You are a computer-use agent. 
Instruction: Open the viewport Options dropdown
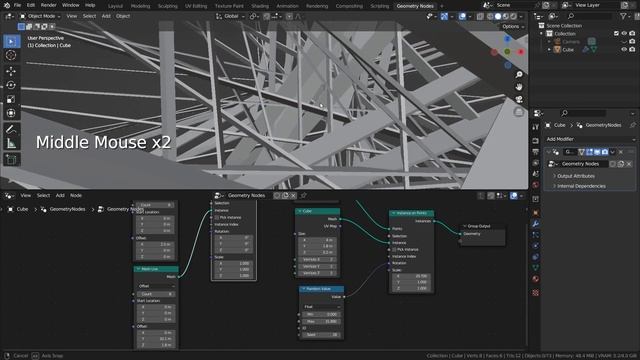coord(513,27)
